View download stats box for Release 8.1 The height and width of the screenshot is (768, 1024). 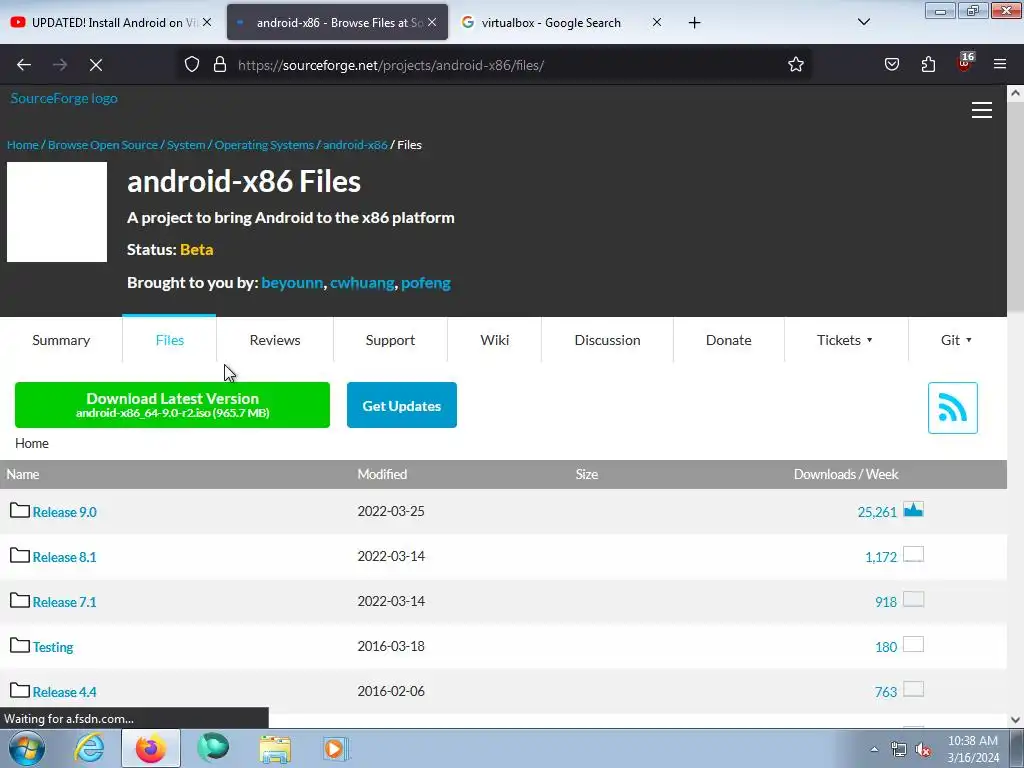(x=913, y=554)
